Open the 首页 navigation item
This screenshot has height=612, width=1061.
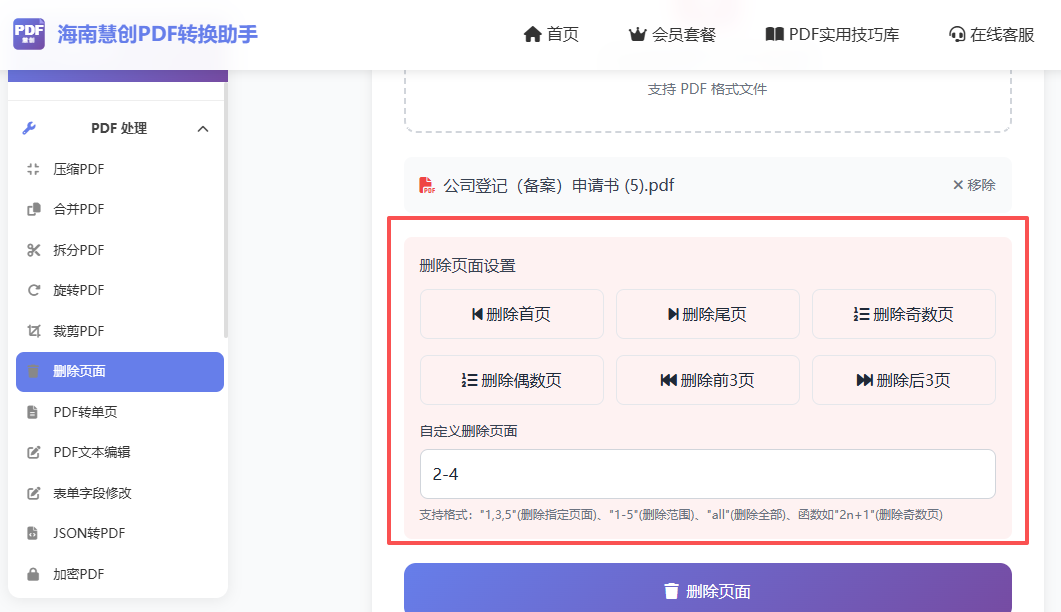[x=551, y=35]
